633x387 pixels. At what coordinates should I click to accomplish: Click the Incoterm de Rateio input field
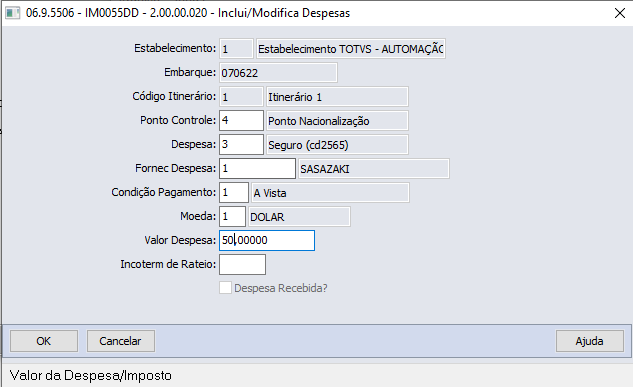pyautogui.click(x=242, y=264)
